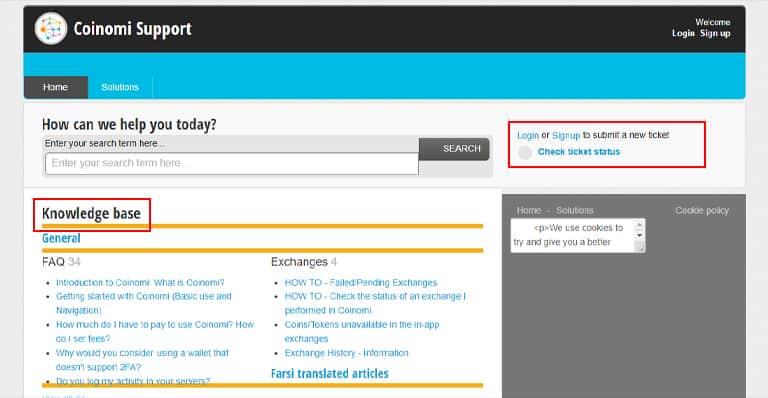This screenshot has height=398, width=768.
Task: Click the SEARCH button
Action: pyautogui.click(x=454, y=149)
